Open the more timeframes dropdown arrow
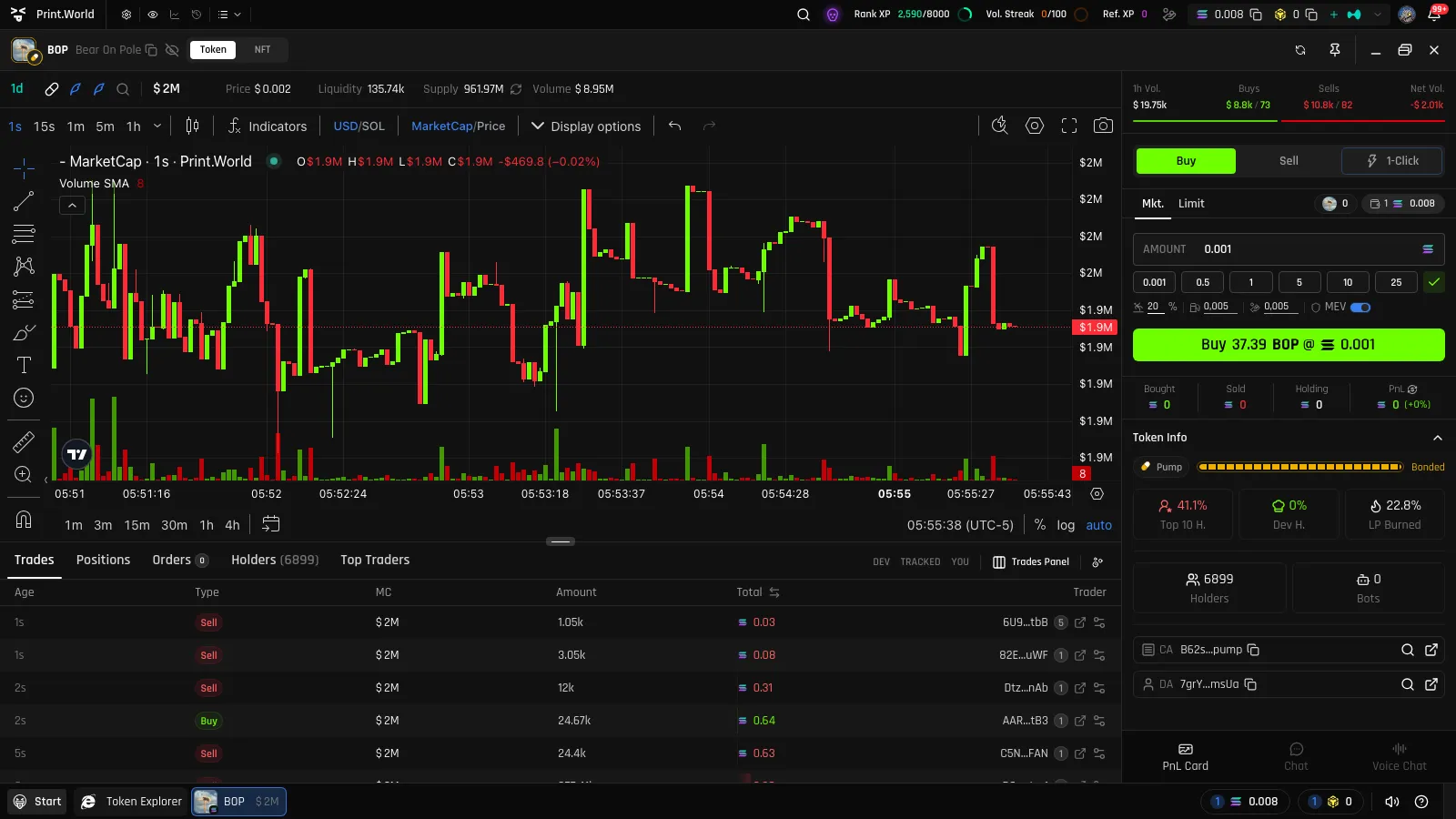The width and height of the screenshot is (1456, 819). pyautogui.click(x=157, y=126)
